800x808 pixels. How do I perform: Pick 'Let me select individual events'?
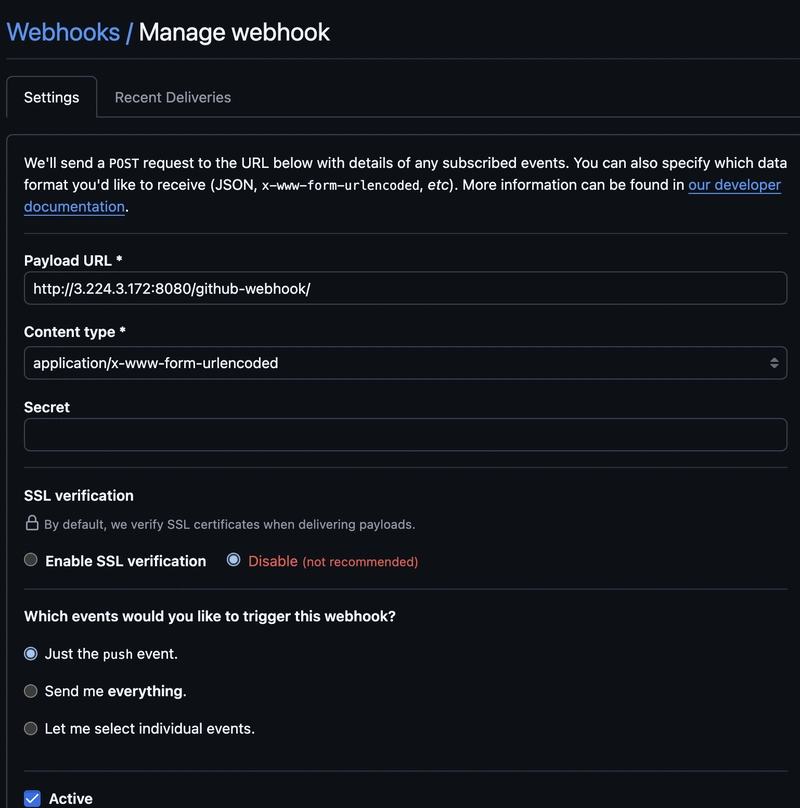[x=31, y=728]
